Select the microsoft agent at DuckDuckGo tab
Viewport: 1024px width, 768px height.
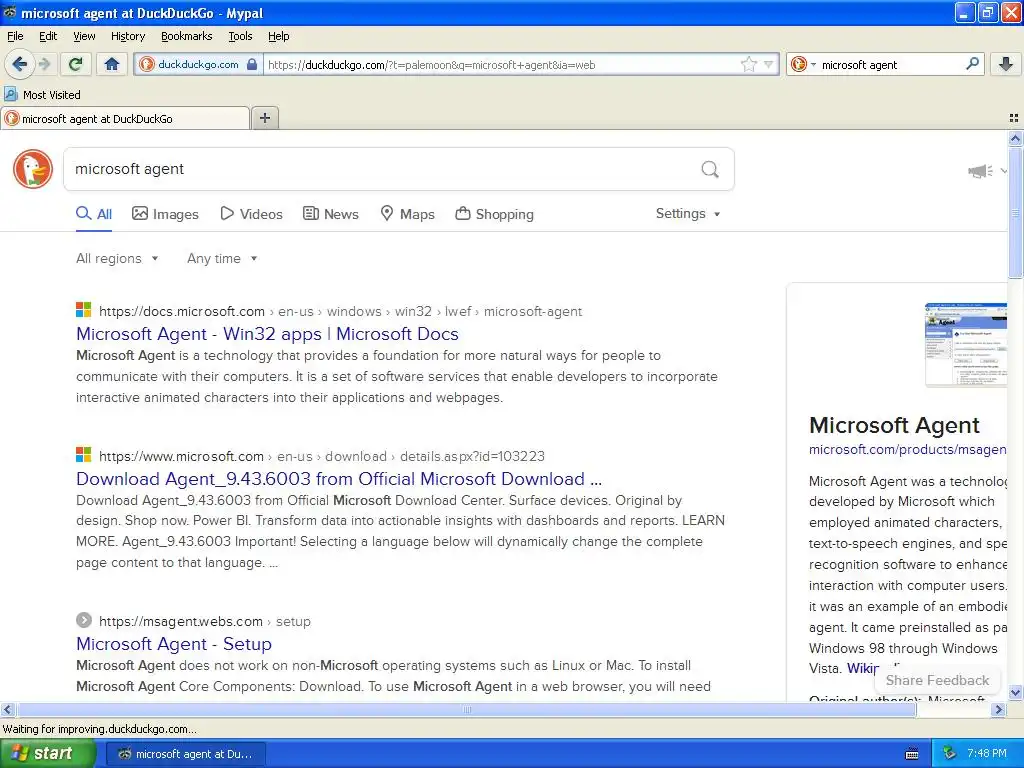125,118
